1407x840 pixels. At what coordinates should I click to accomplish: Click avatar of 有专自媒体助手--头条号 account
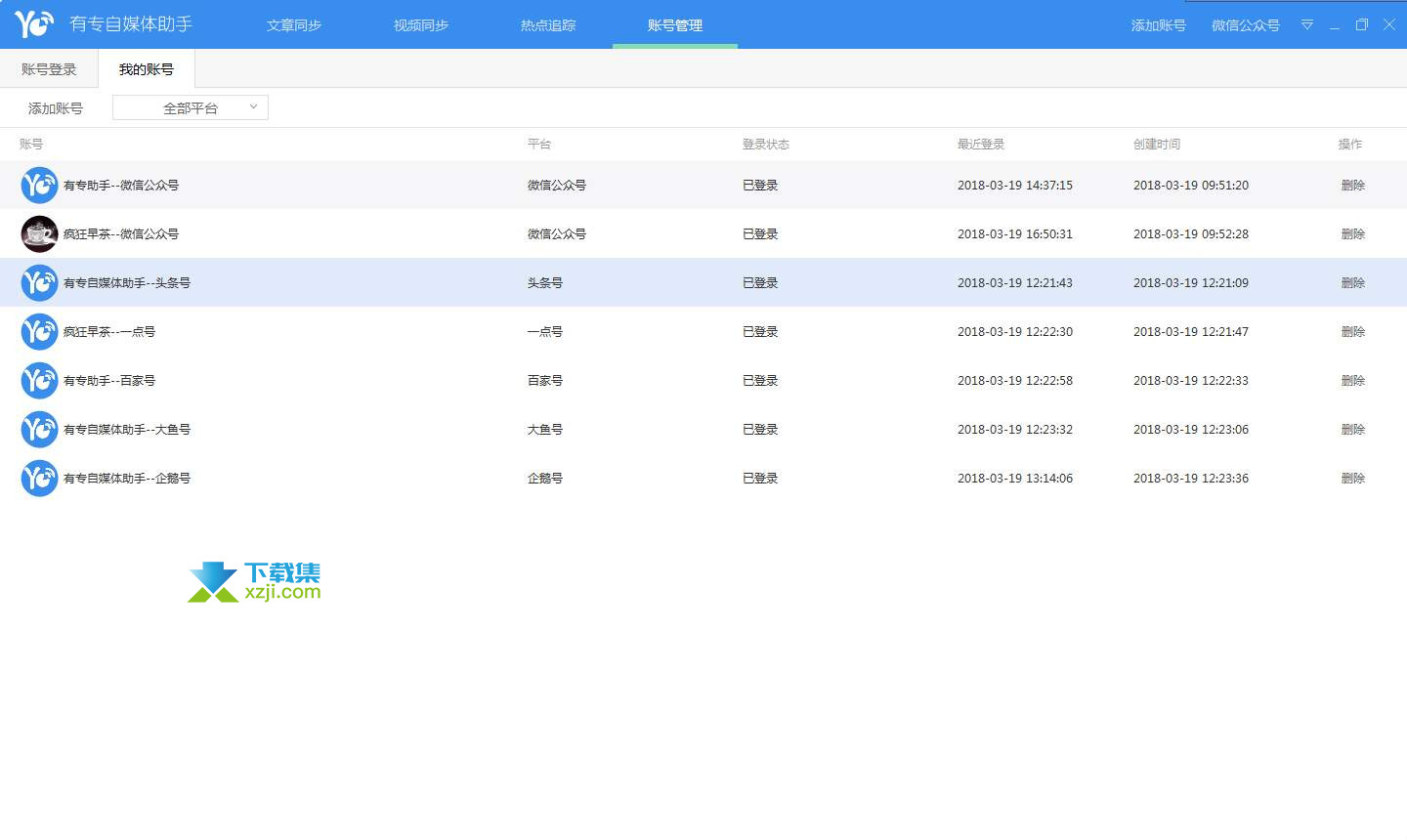pos(39,283)
